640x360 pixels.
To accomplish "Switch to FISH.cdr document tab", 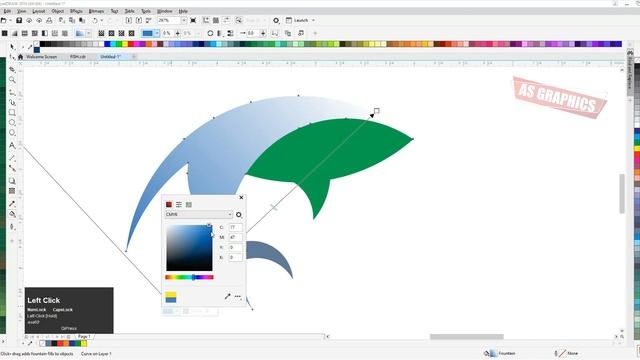I will 78,57.
